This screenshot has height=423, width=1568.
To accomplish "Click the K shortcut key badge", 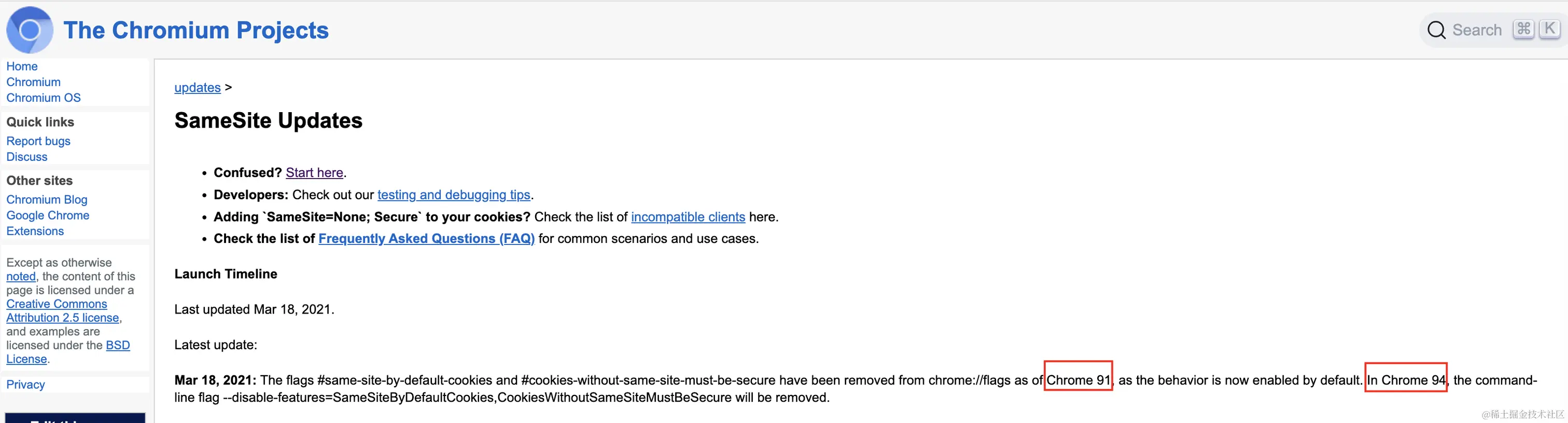I will tap(1549, 29).
